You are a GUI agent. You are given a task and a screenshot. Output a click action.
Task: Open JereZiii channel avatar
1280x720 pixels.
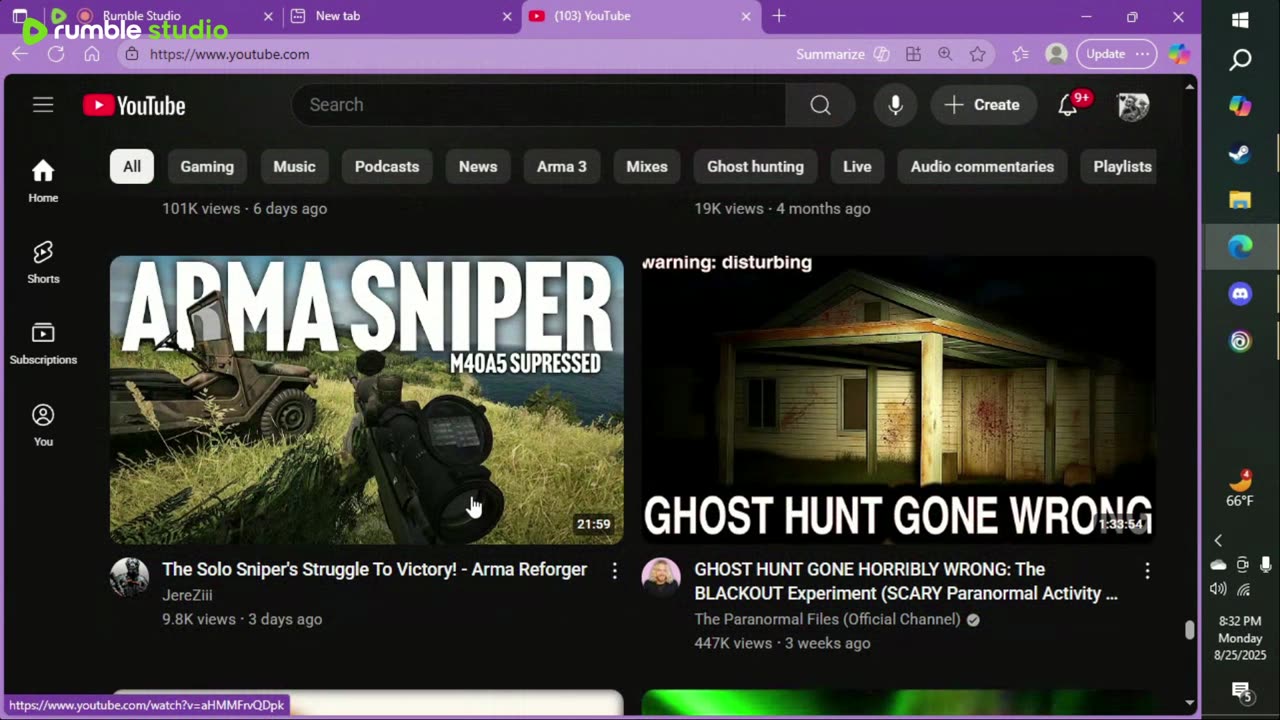129,578
